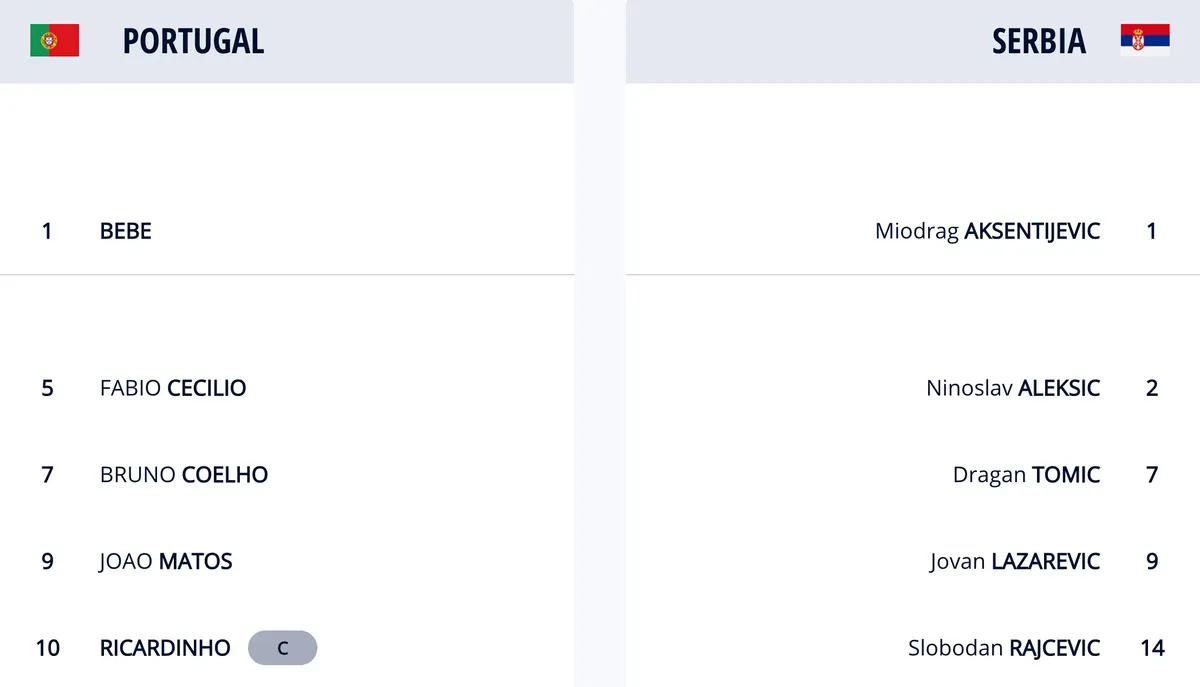1200x687 pixels.
Task: Click Serbia goalkeeper's number 1
Action: point(1152,231)
